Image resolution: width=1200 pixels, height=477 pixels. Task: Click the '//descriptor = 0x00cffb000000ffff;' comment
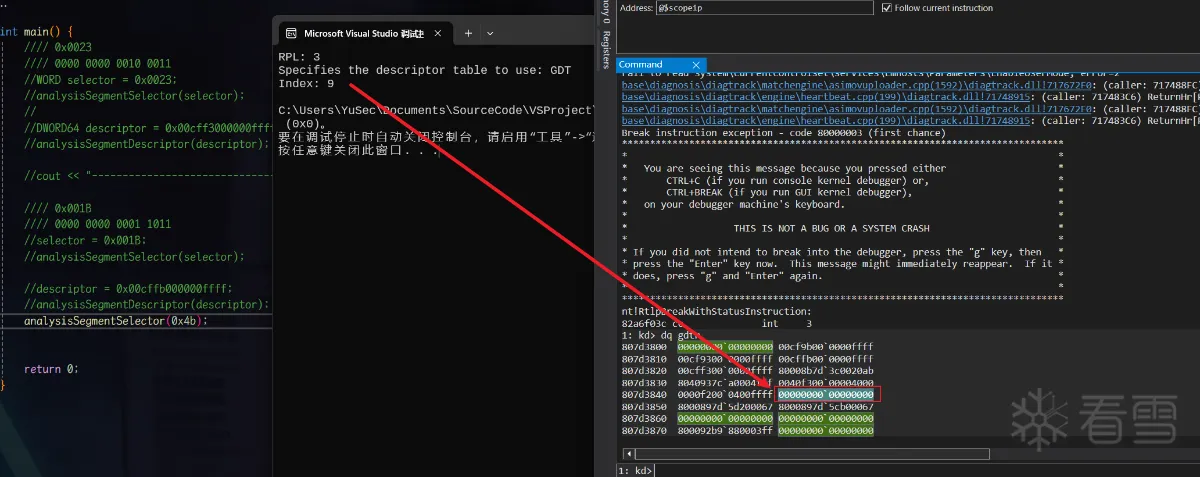(128, 289)
